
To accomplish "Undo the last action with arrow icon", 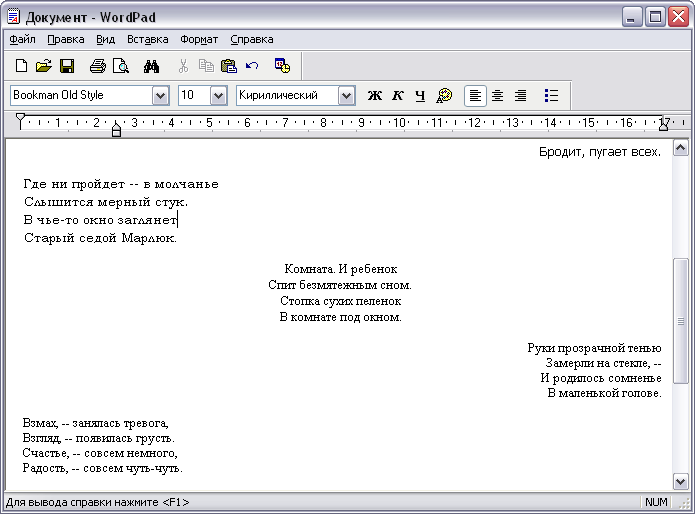I will pos(252,66).
